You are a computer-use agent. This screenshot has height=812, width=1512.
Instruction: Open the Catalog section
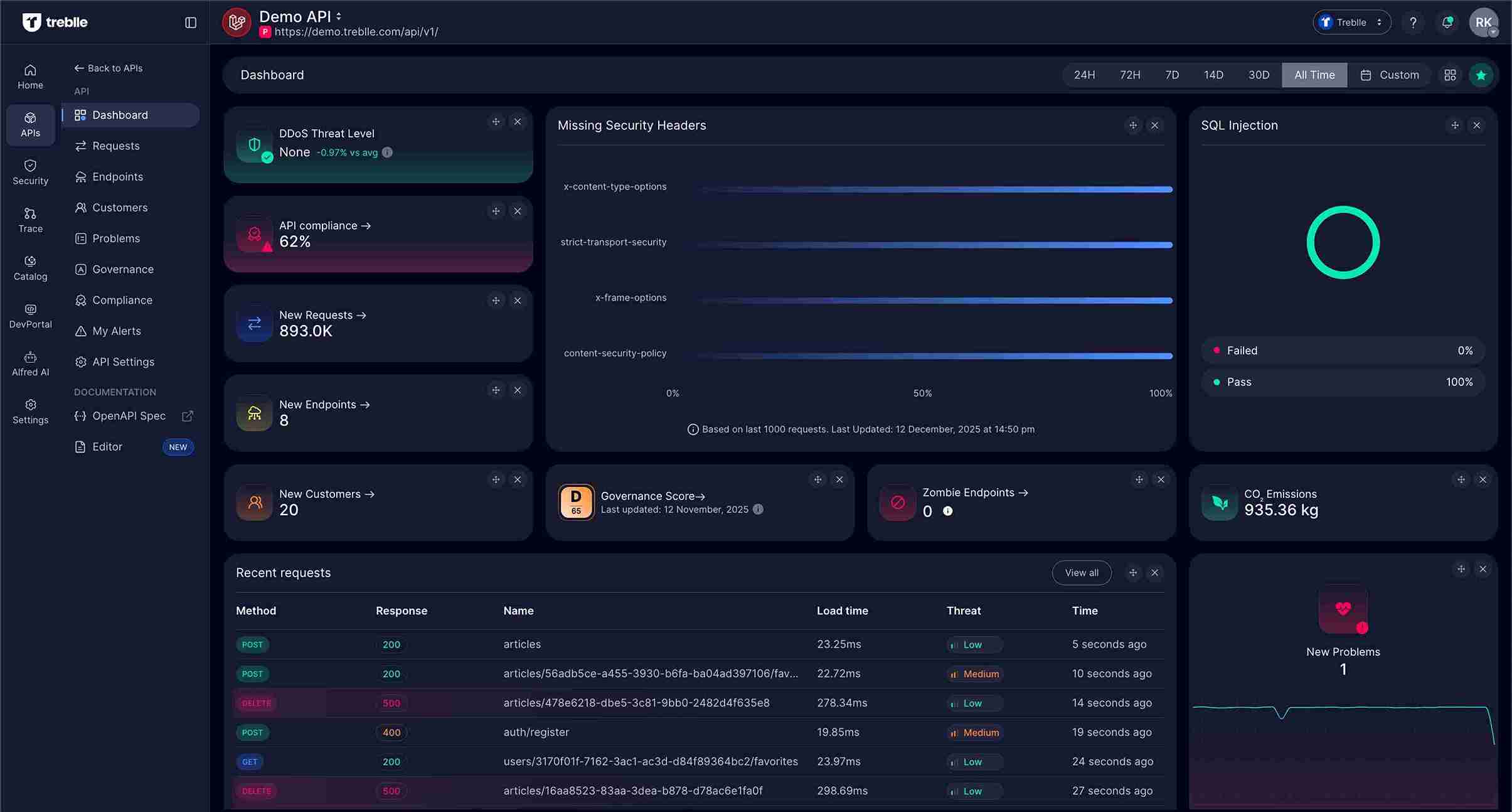click(x=29, y=268)
